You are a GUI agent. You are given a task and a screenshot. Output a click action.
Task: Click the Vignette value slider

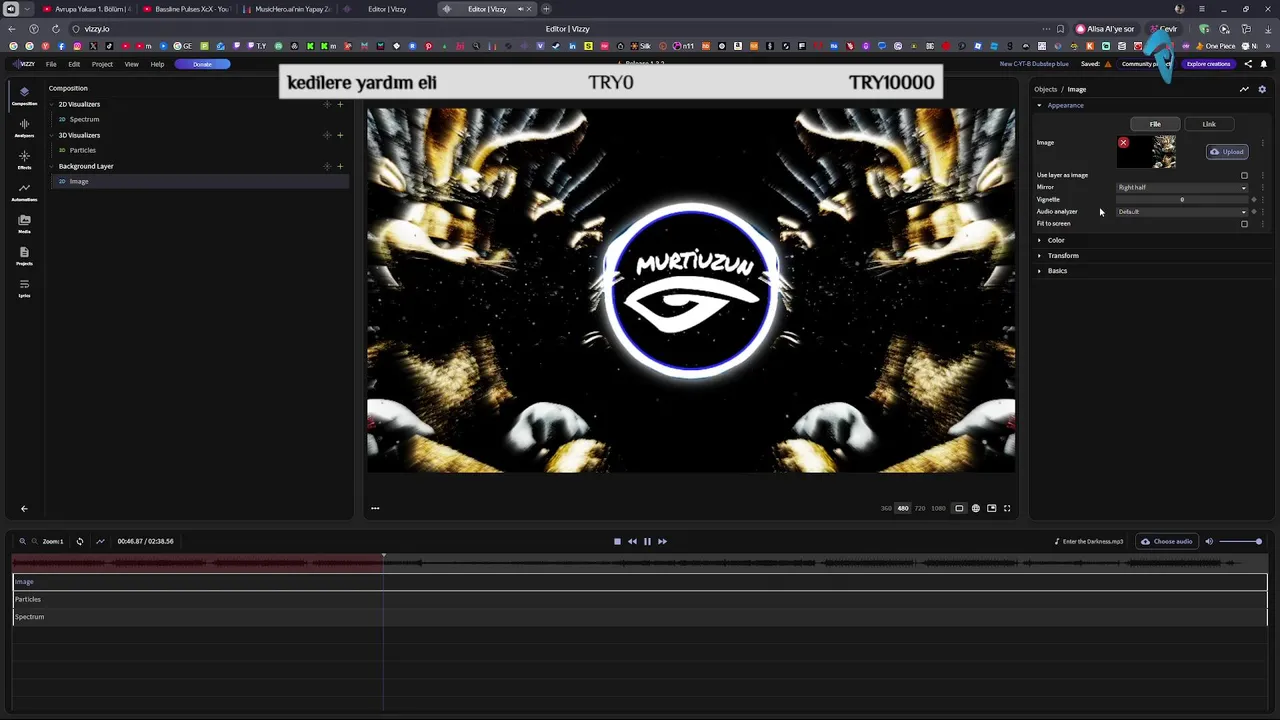pyautogui.click(x=1182, y=199)
